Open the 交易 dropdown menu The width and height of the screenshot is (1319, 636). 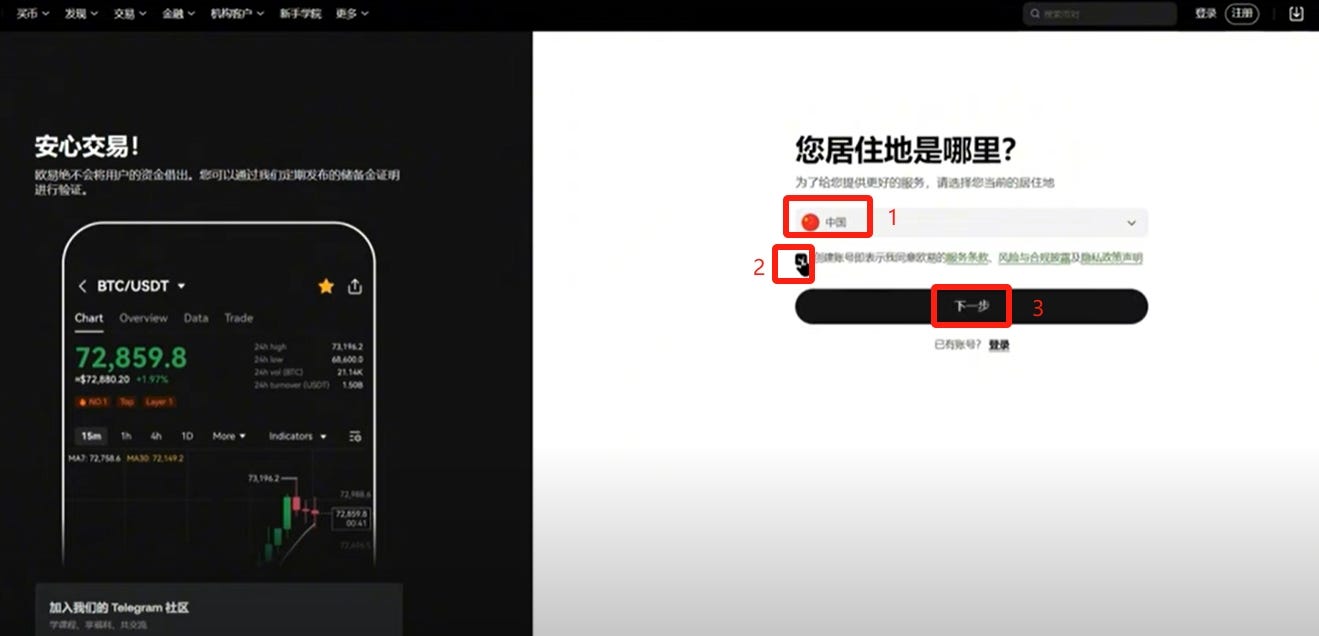point(130,14)
